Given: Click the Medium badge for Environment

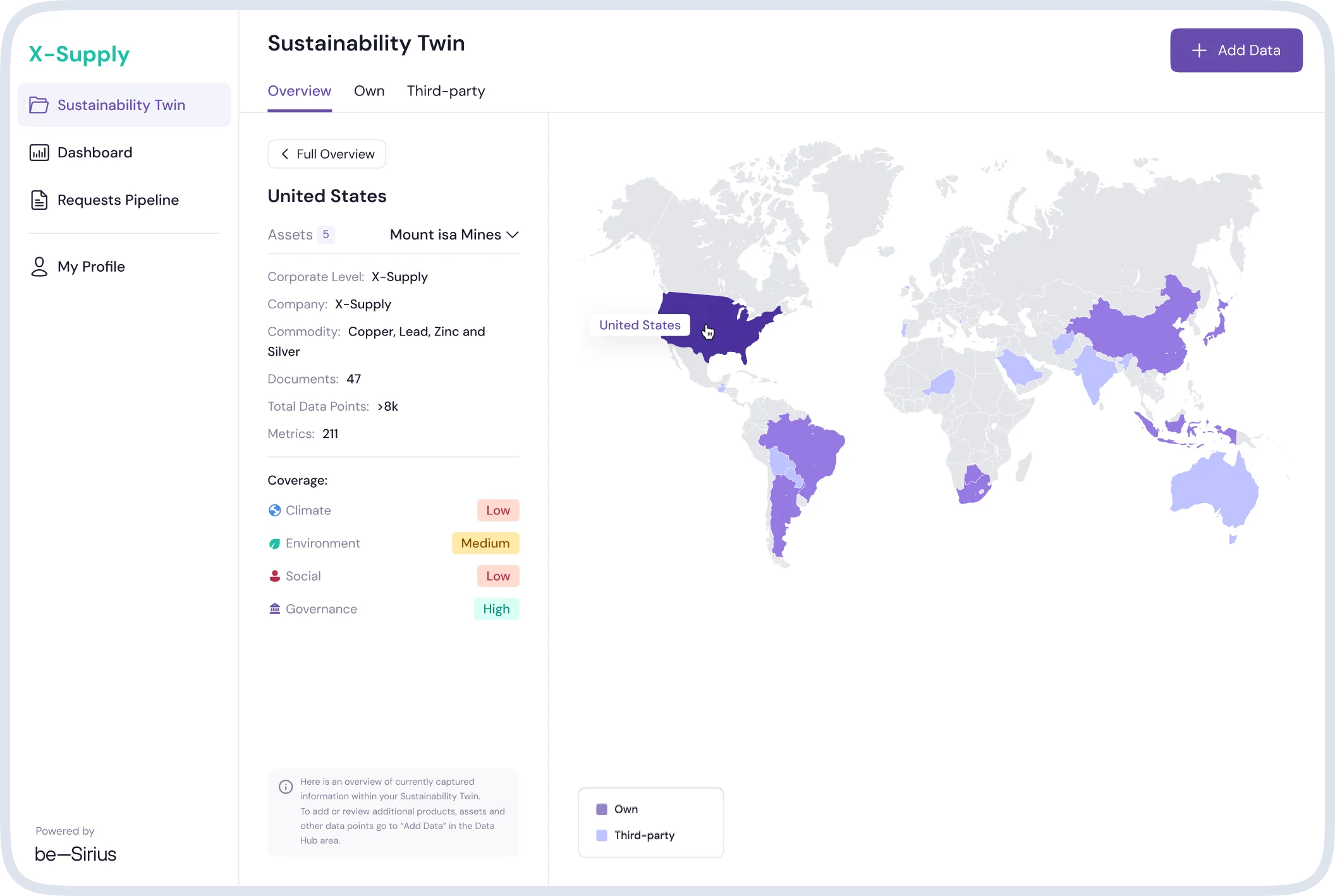Looking at the screenshot, I should pyautogui.click(x=485, y=543).
